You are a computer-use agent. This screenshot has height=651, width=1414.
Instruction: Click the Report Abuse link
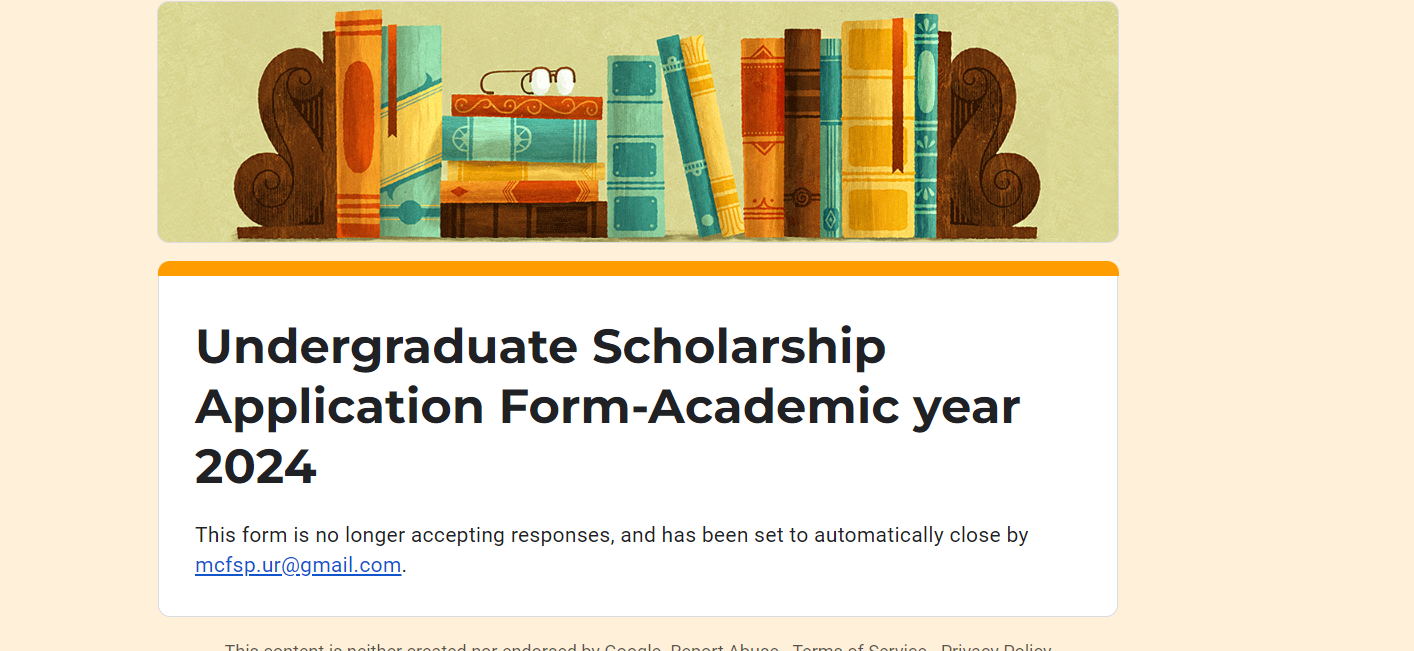point(724,647)
